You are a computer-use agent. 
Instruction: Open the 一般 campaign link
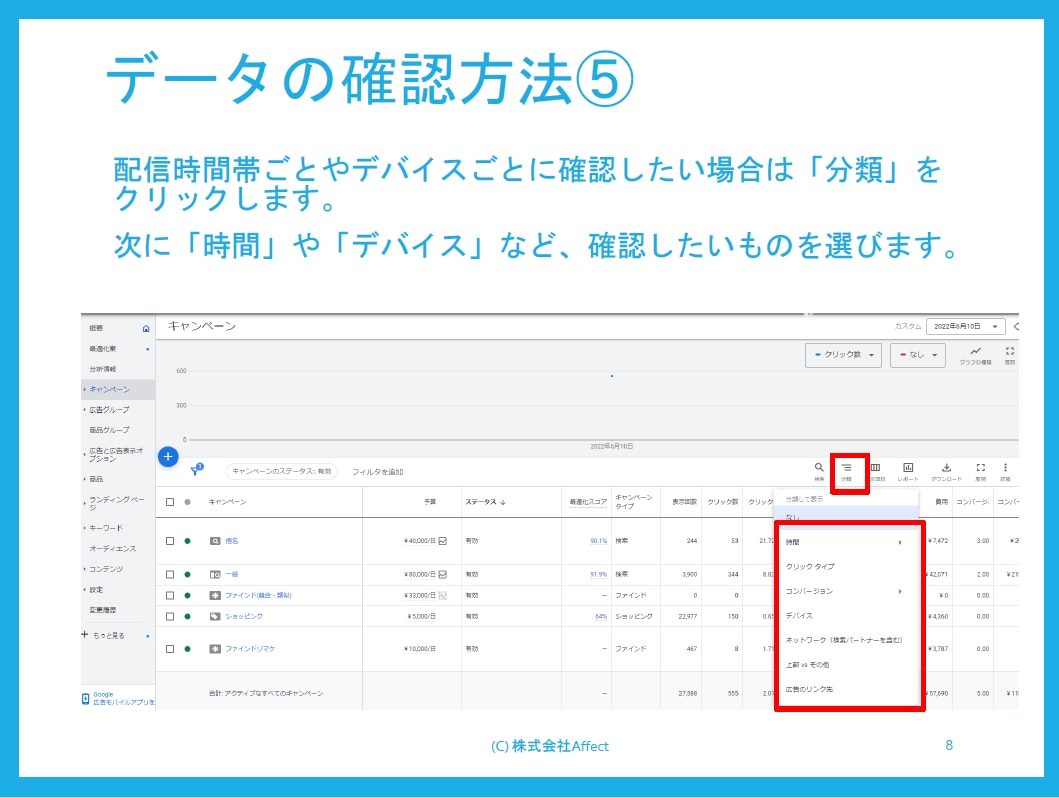pos(232,575)
